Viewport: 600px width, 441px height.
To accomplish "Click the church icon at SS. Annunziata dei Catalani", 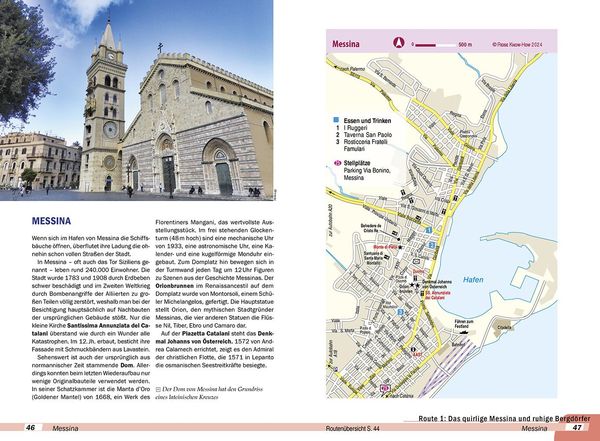I will (422, 294).
